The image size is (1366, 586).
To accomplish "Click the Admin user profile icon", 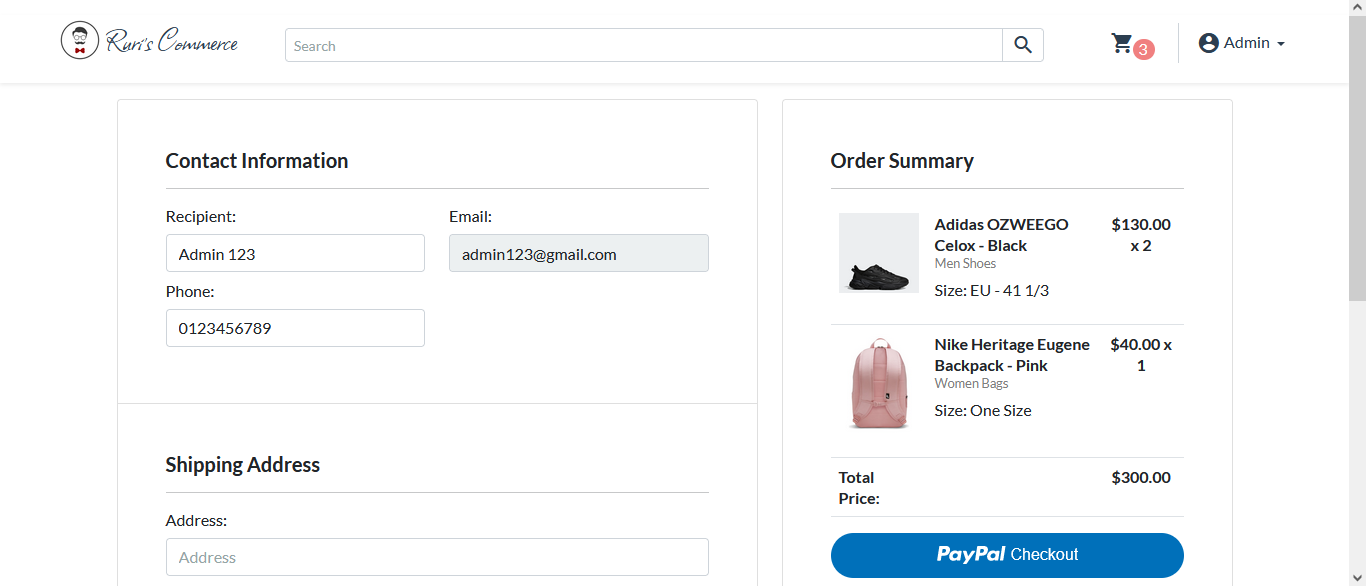I will [1208, 42].
